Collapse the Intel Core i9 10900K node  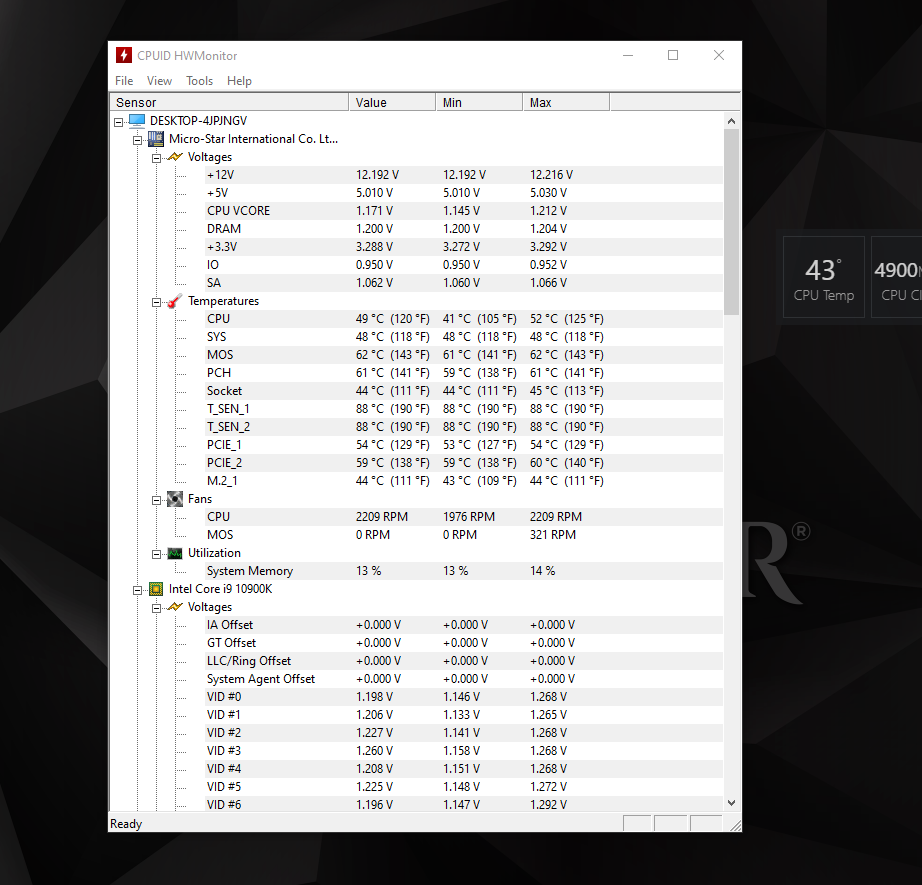[x=138, y=590]
